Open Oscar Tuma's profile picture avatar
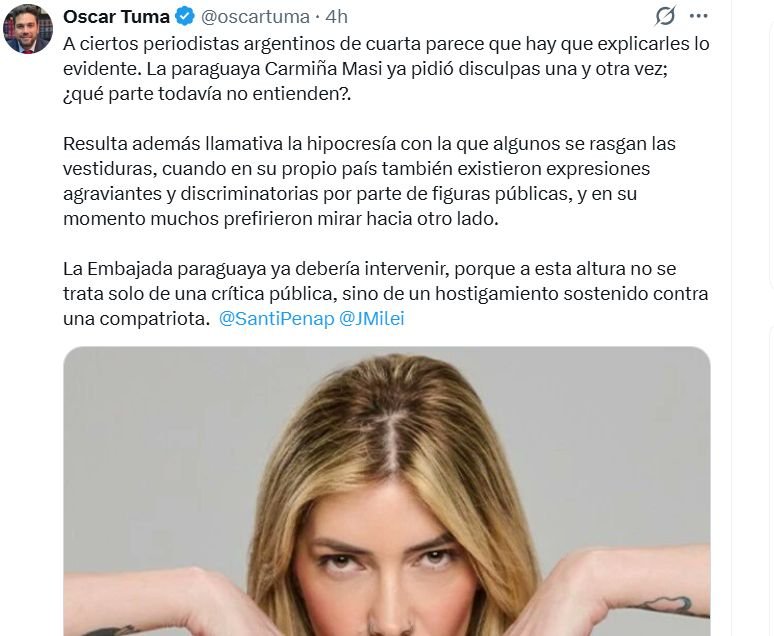774x636 pixels. click(28, 29)
